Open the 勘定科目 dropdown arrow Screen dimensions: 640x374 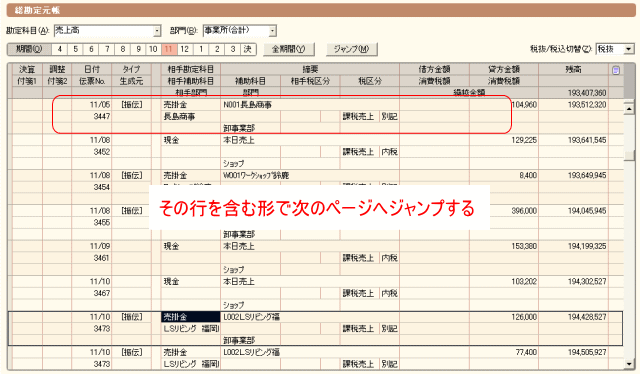pos(157,31)
